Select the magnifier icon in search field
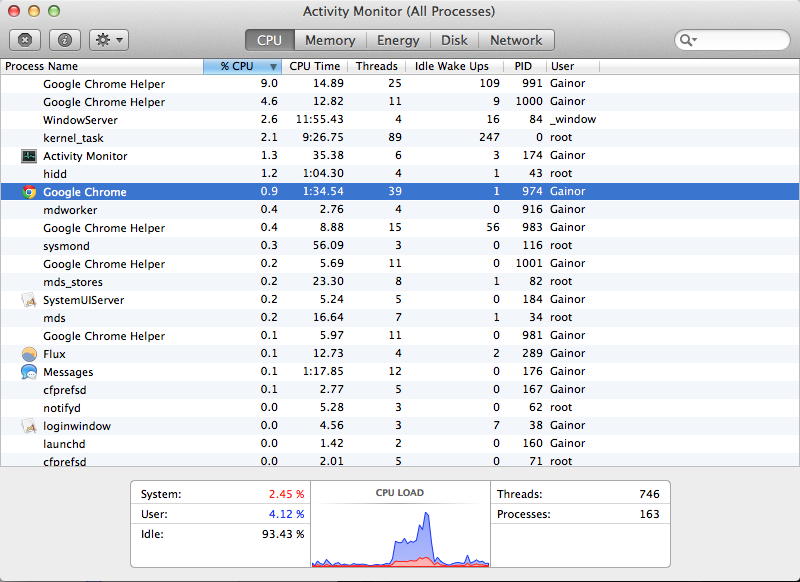The width and height of the screenshot is (800, 582). (688, 40)
